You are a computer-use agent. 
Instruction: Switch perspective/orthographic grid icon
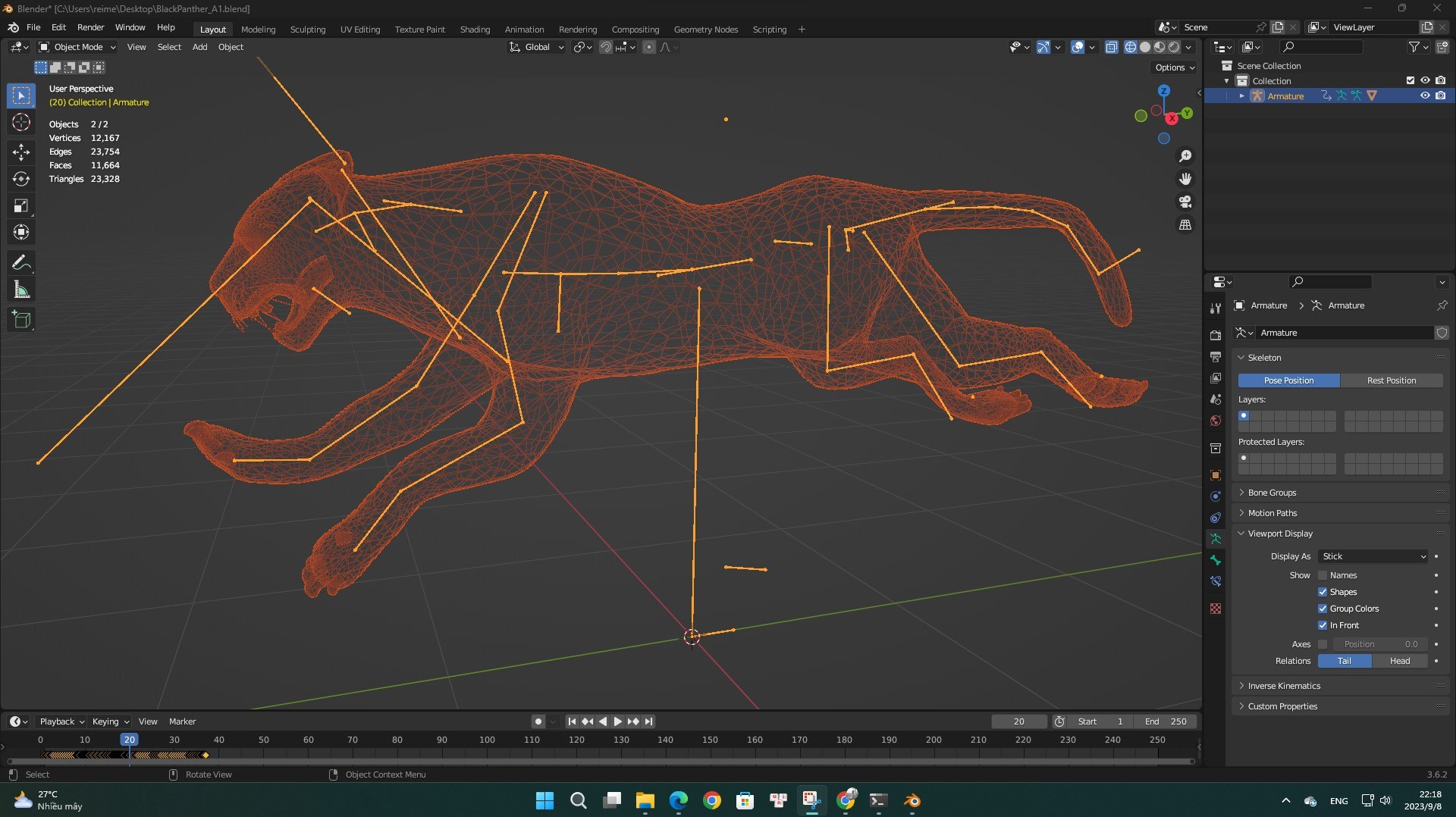pyautogui.click(x=1185, y=225)
